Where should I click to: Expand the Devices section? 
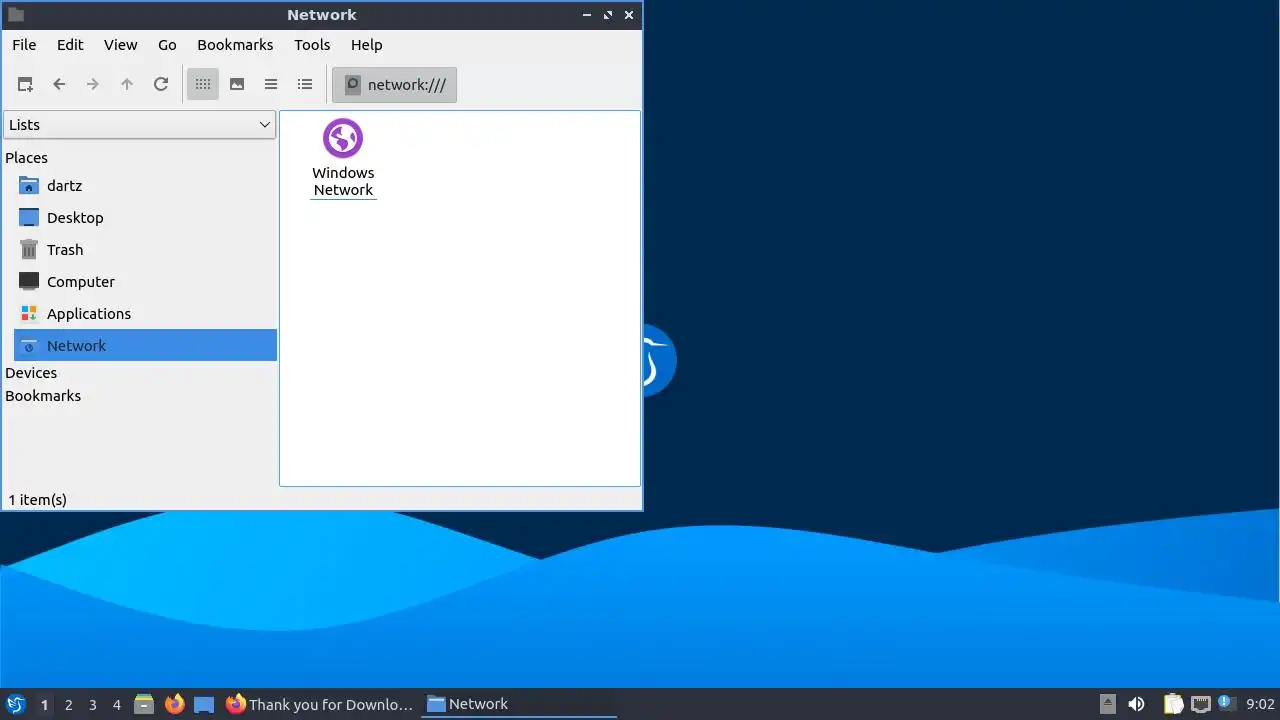tap(31, 373)
